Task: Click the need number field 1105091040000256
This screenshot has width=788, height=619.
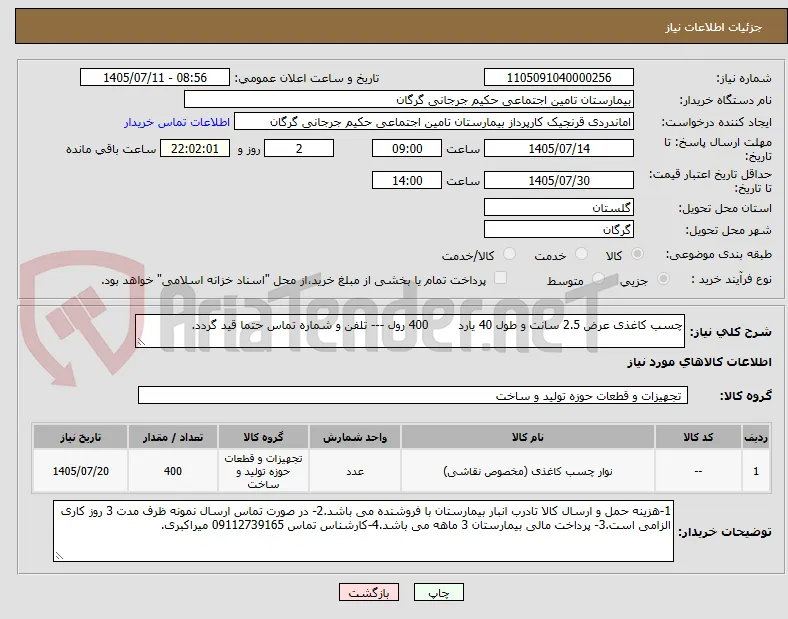Action: pyautogui.click(x=559, y=77)
